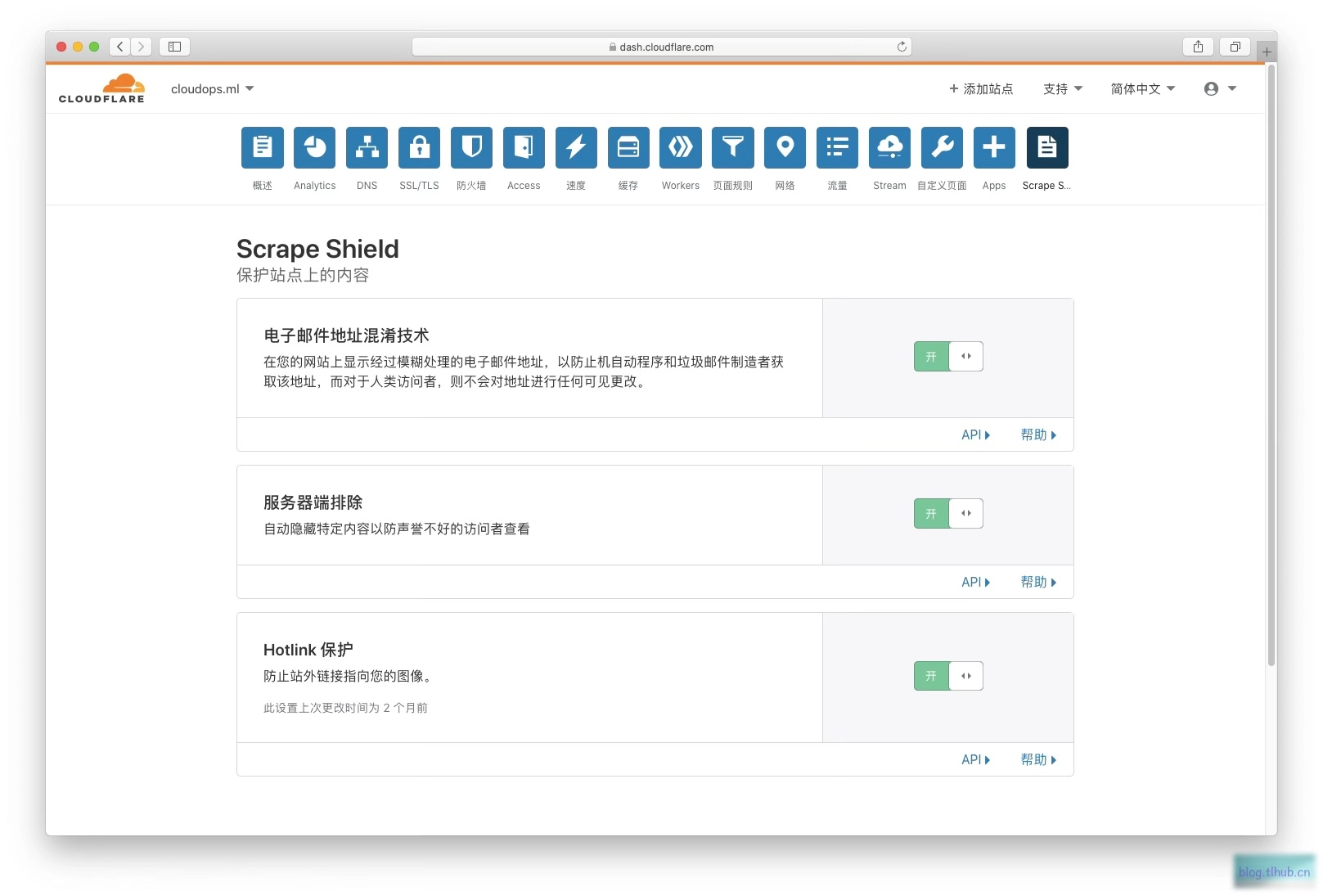Click the page vertical scrollbar

click(x=1271, y=367)
